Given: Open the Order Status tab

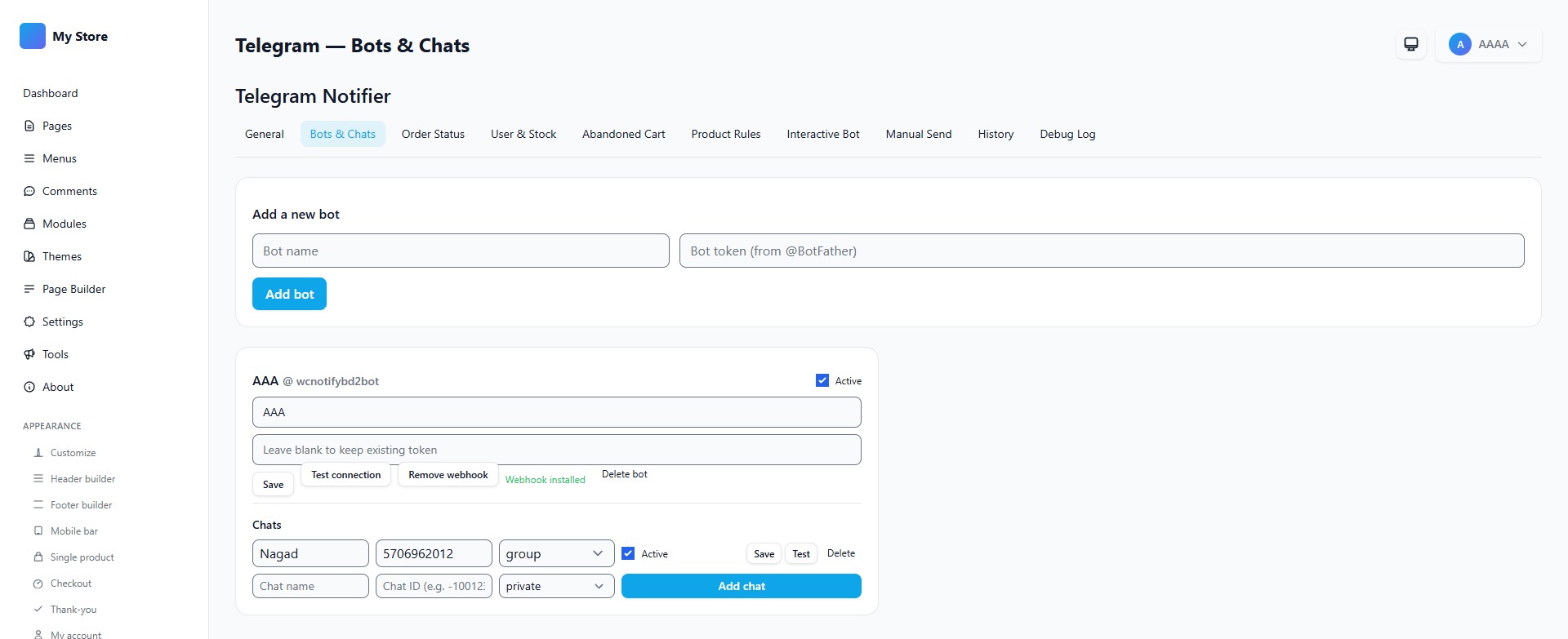Looking at the screenshot, I should (433, 134).
